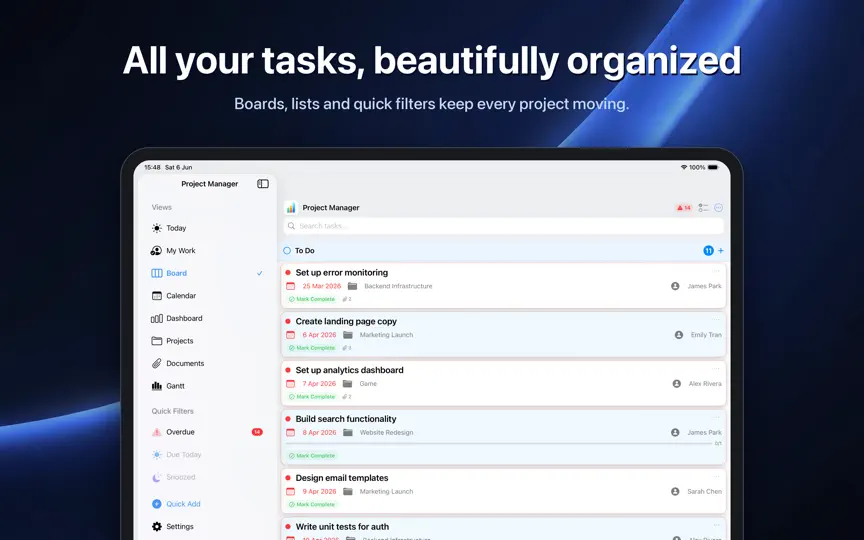
Task: Click the Wi-Fi icon in status bar
Action: coord(684,167)
